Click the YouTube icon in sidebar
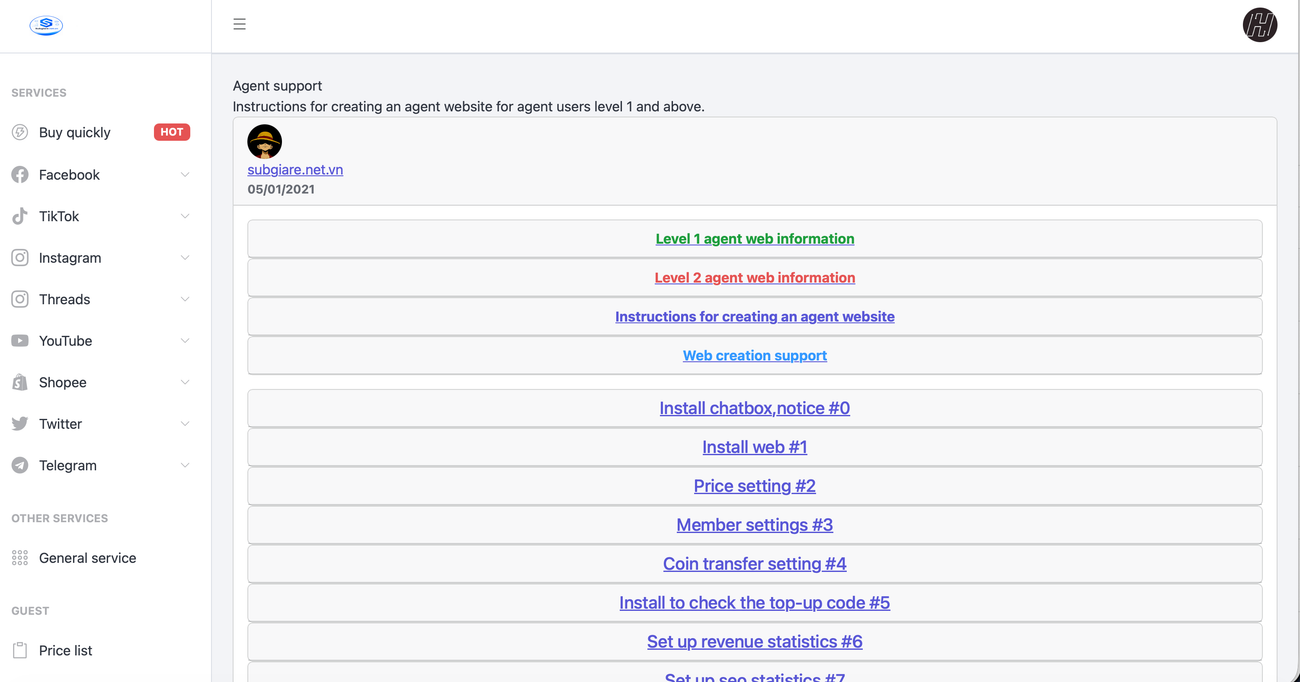Viewport: 1300px width, 682px height. point(20,341)
